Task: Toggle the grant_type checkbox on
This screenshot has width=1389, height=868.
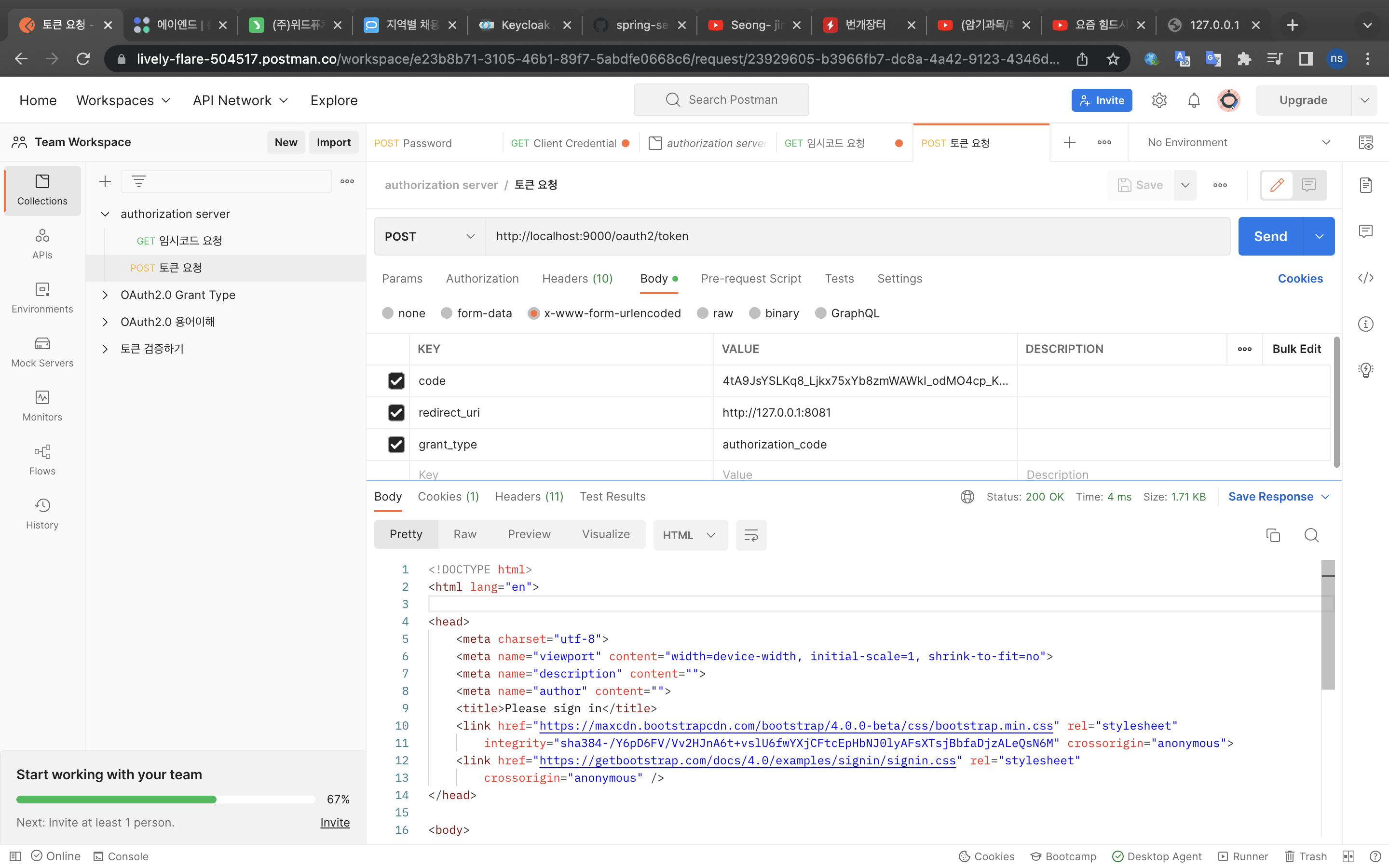Action: (397, 444)
